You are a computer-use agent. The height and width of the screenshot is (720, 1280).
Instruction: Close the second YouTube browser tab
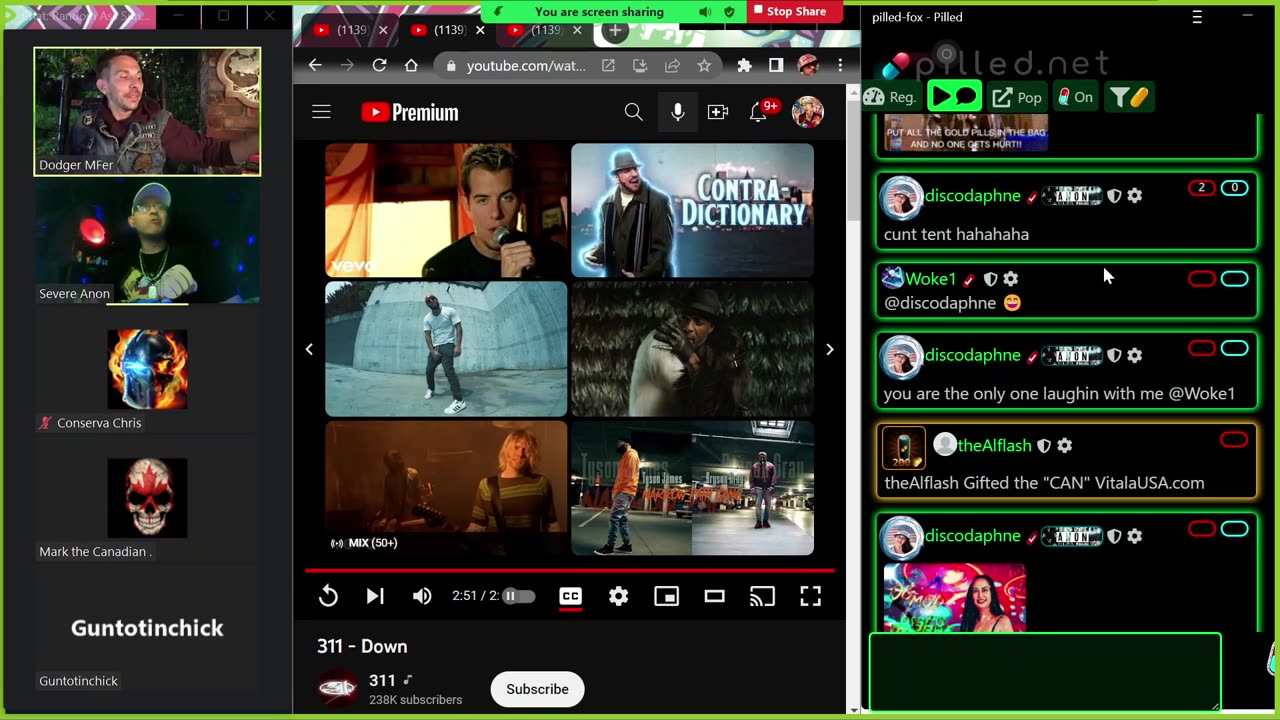479,30
